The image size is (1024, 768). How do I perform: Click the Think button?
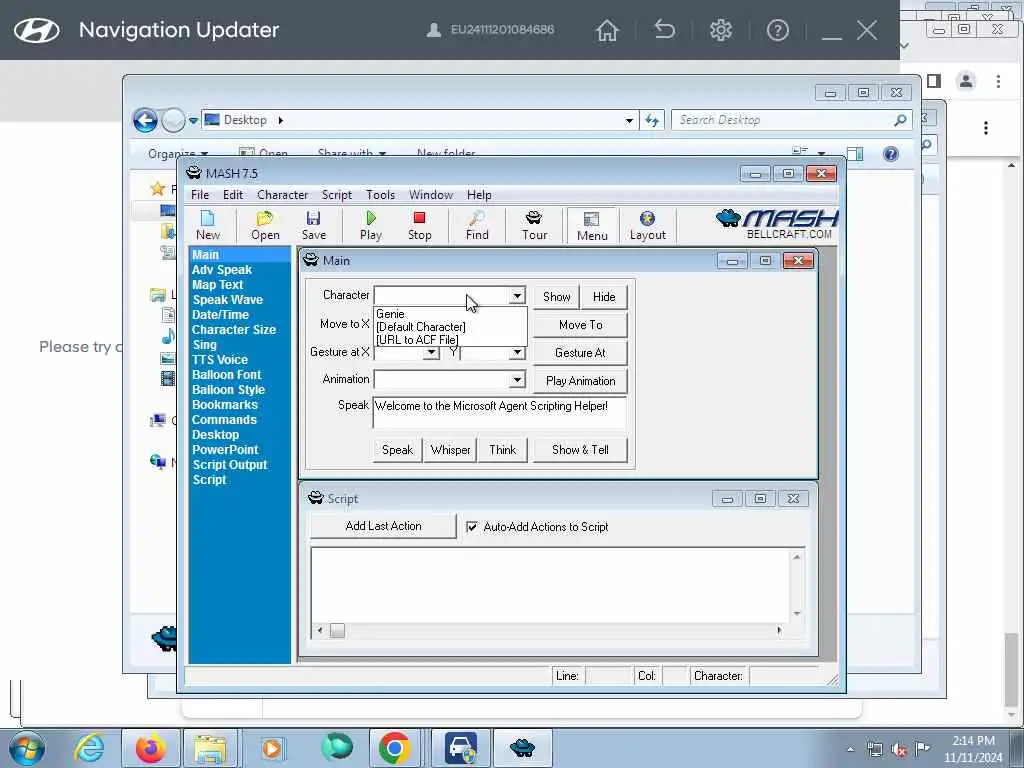(503, 450)
